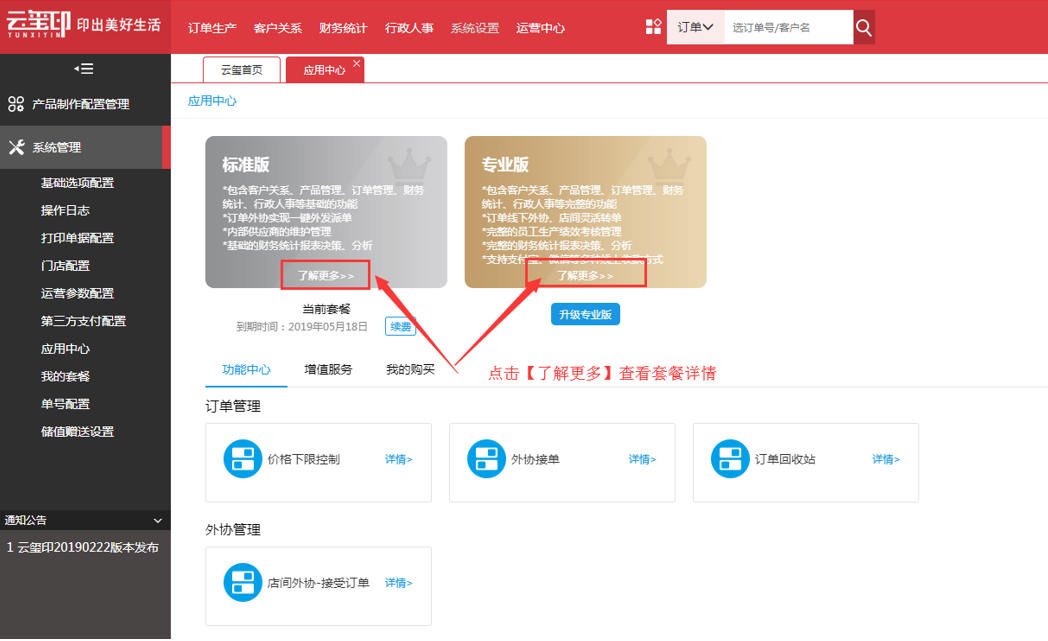Open 我的套餐 in the sidebar
The width and height of the screenshot is (1048, 641).
[x=65, y=376]
